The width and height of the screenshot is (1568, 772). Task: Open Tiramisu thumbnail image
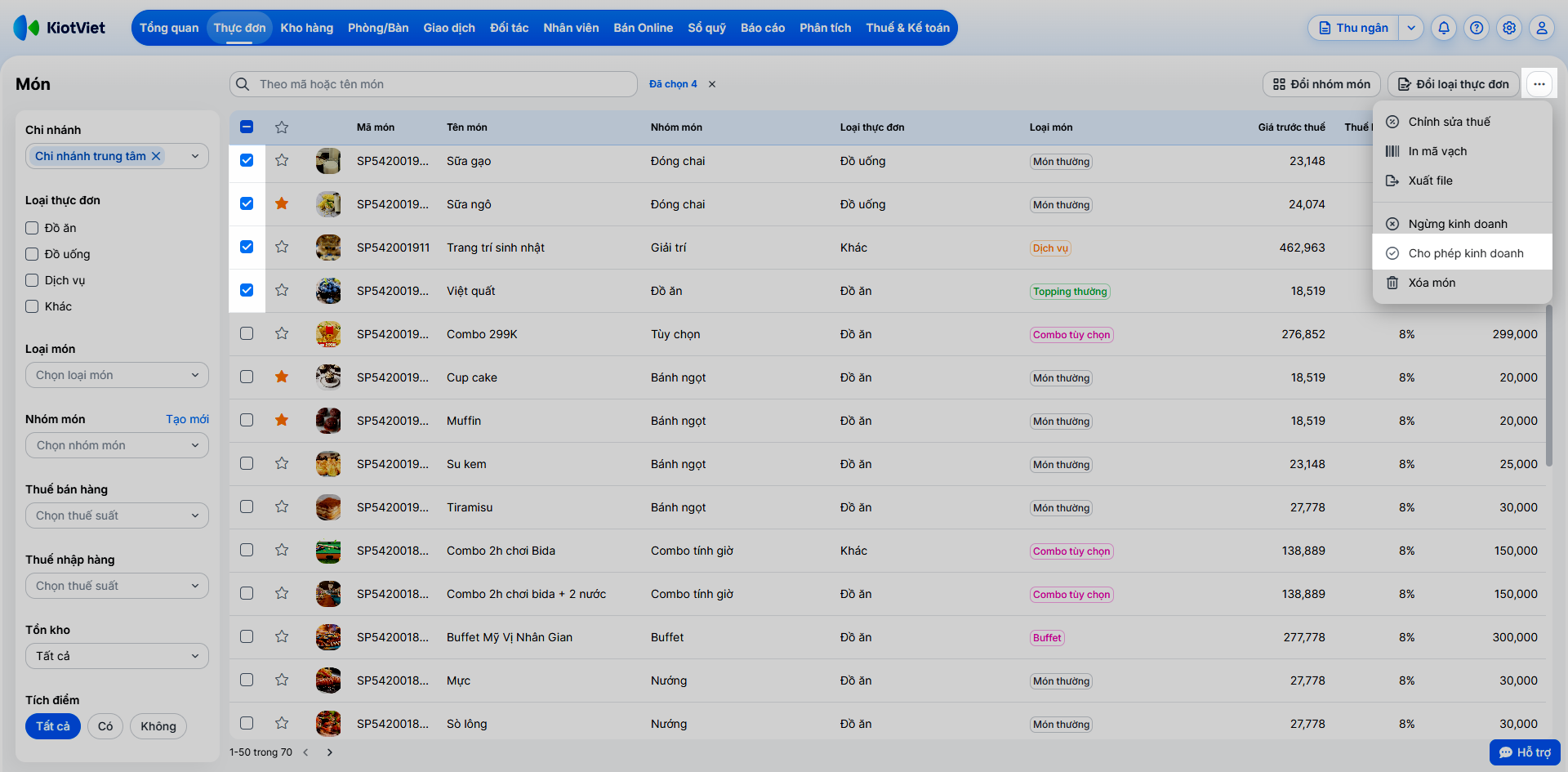click(328, 507)
